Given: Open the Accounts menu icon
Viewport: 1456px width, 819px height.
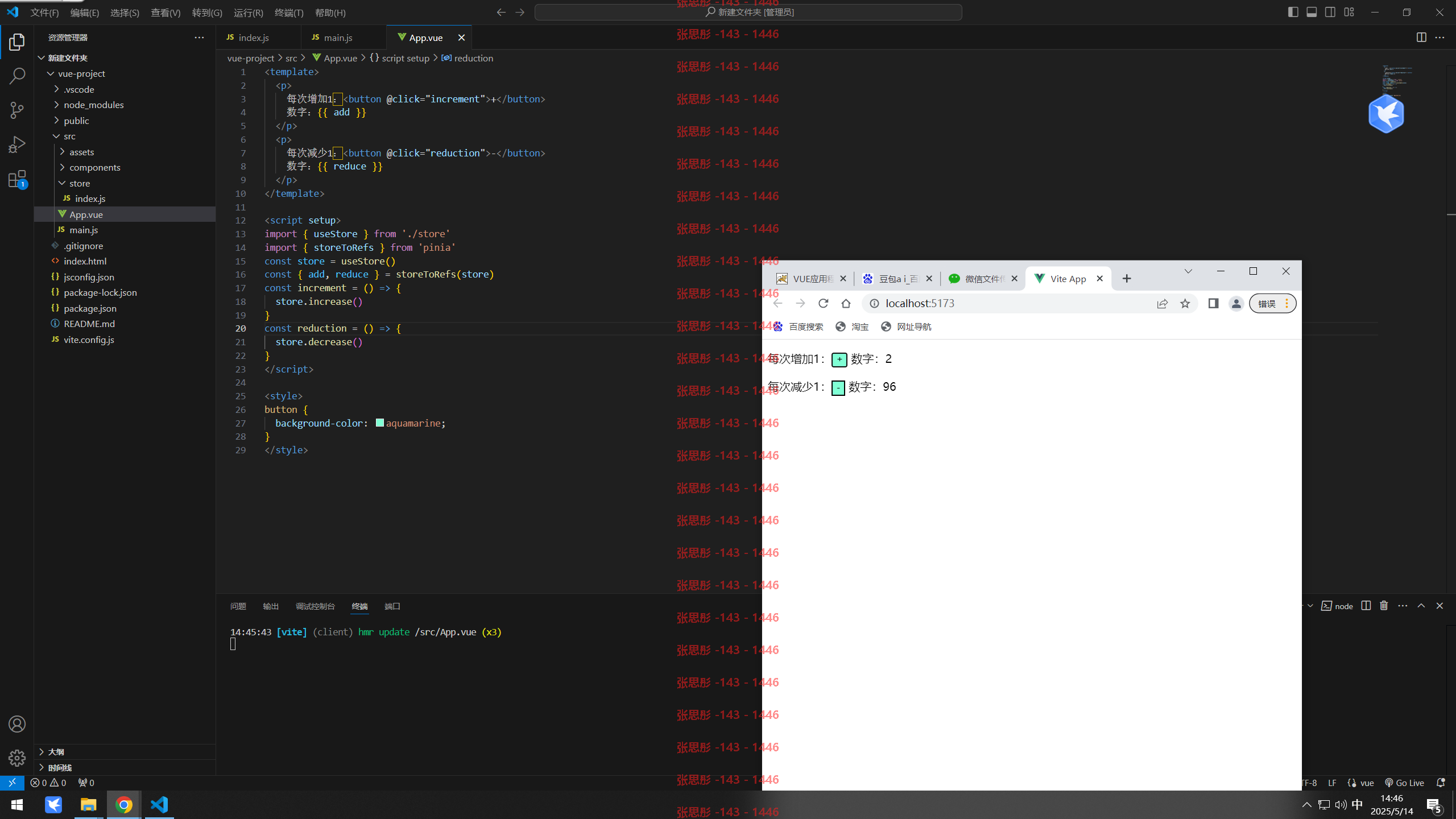Looking at the screenshot, I should 17,724.
